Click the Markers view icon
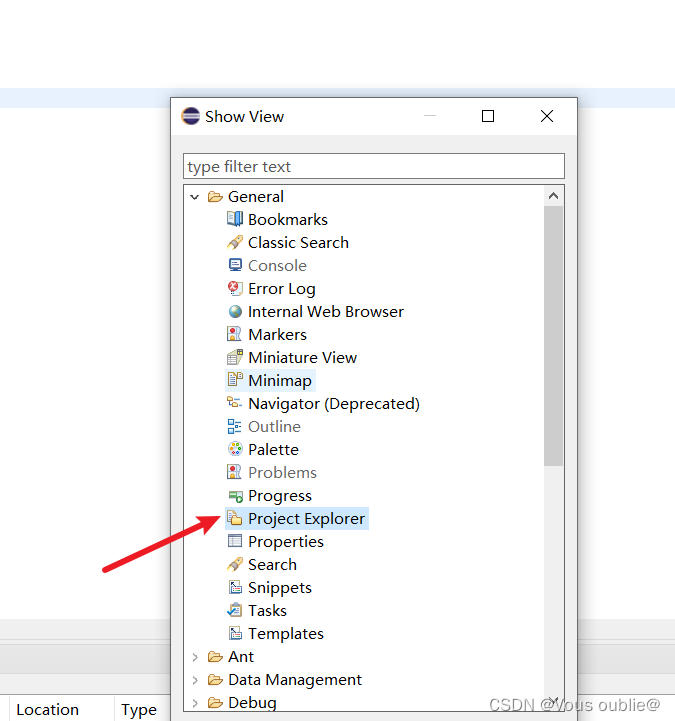The width and height of the screenshot is (675, 721). tap(235, 334)
